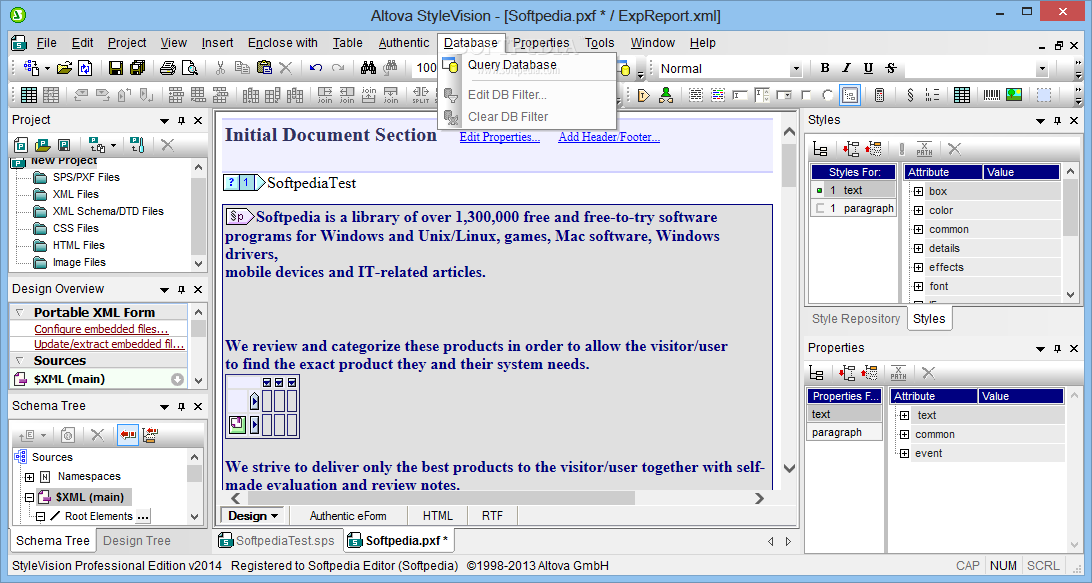Insert bullets and numbering list icon
Viewport: 1092px width, 583px height.
(x=933, y=95)
